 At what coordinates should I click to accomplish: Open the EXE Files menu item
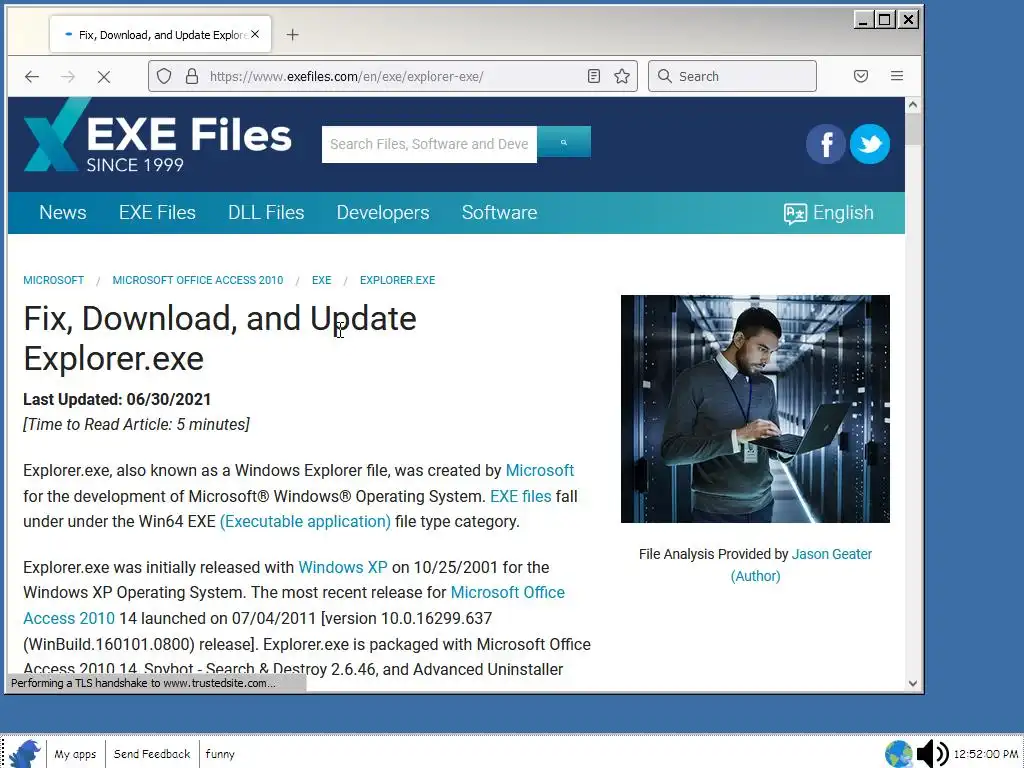[157, 213]
